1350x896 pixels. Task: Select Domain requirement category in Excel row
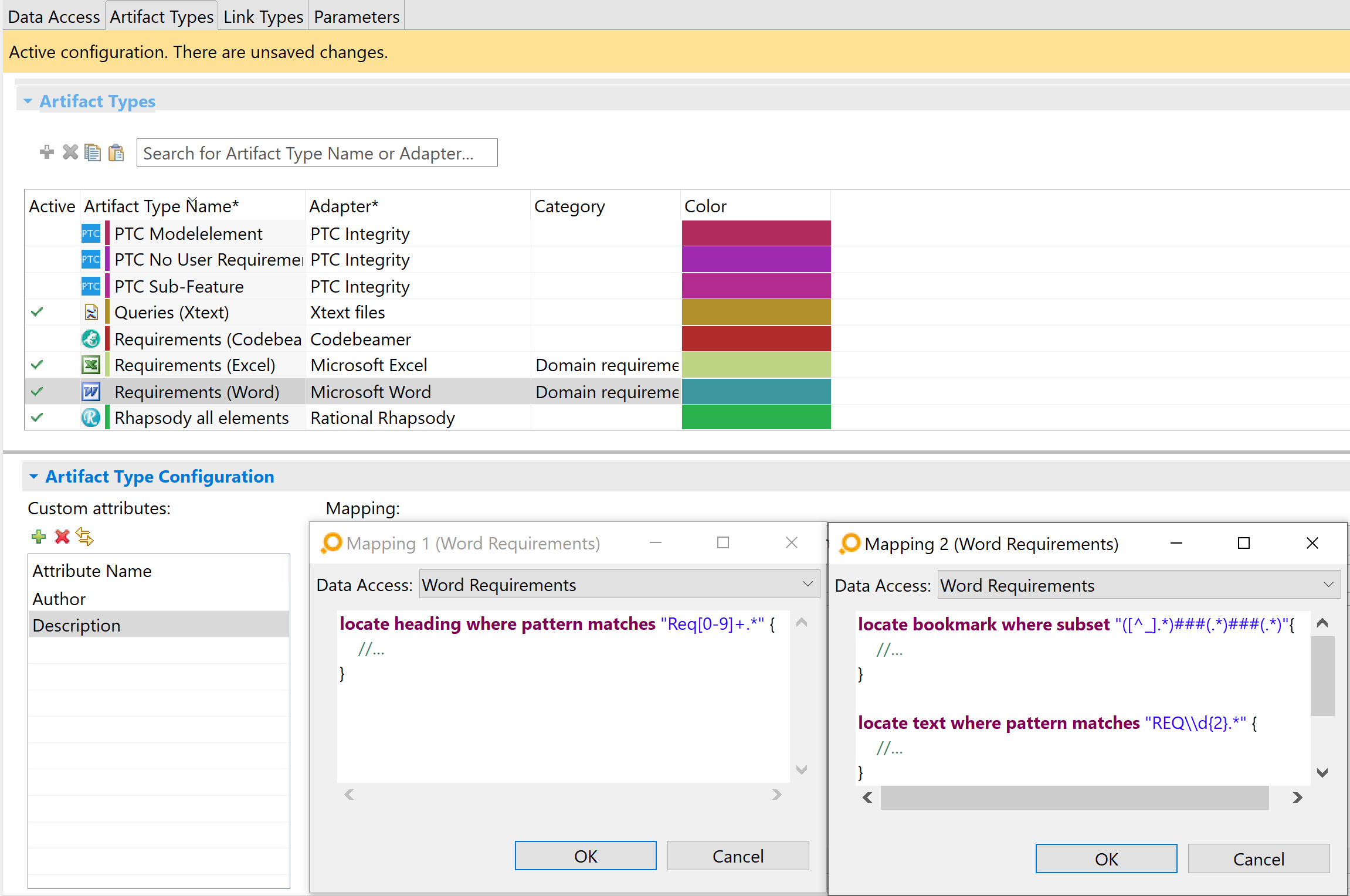(606, 365)
